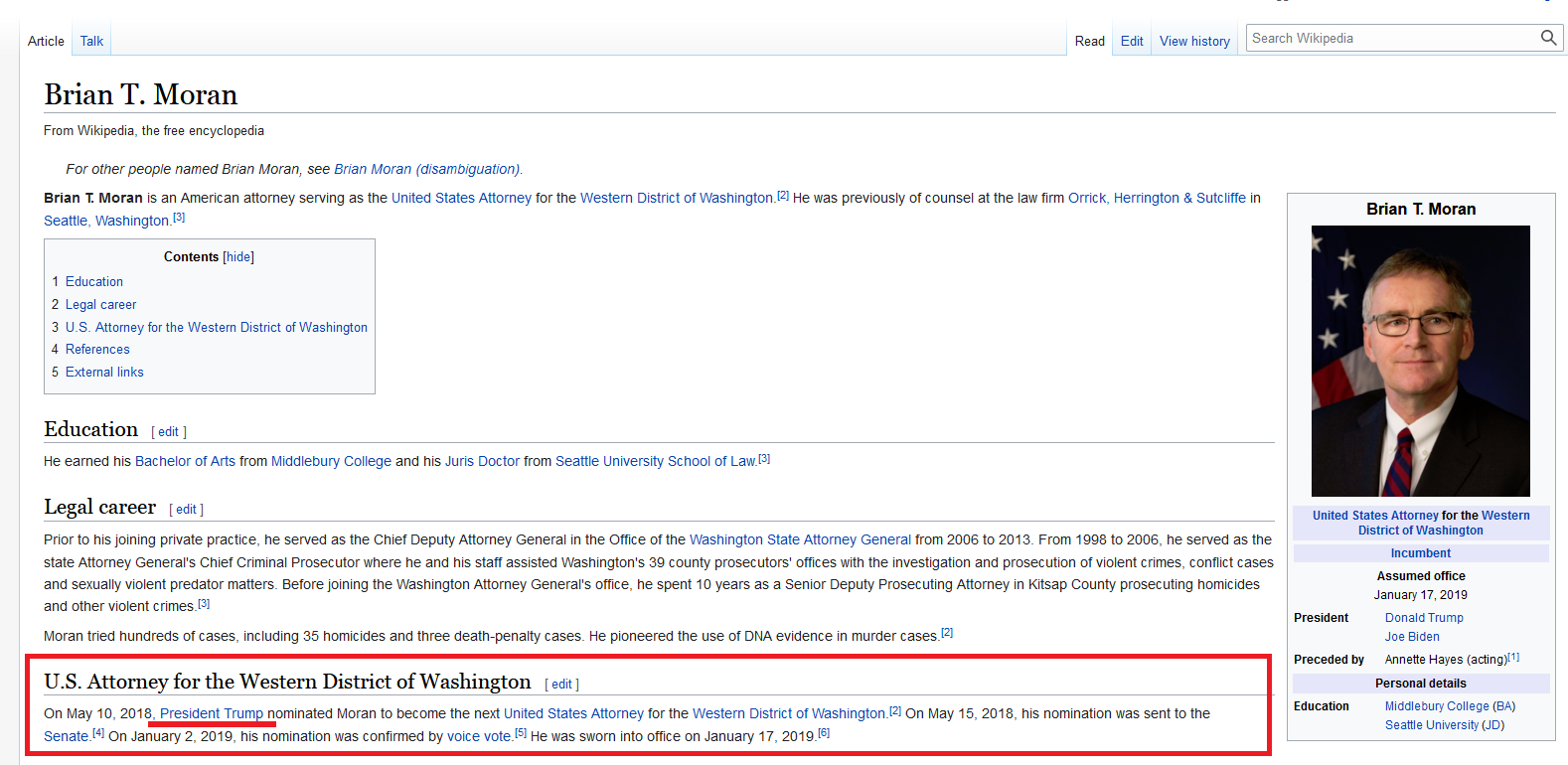Open Donald Trump link in infobox
Image resolution: width=1568 pixels, height=765 pixels.
click(x=1424, y=618)
